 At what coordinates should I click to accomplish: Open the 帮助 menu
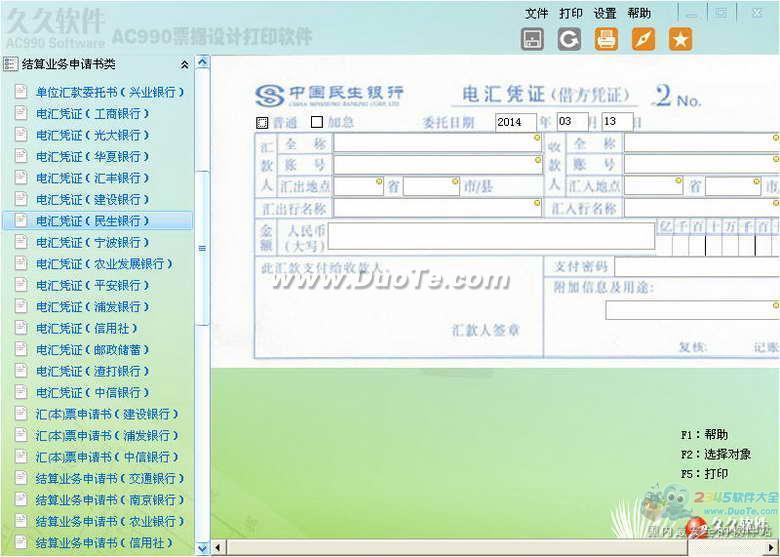pyautogui.click(x=639, y=13)
